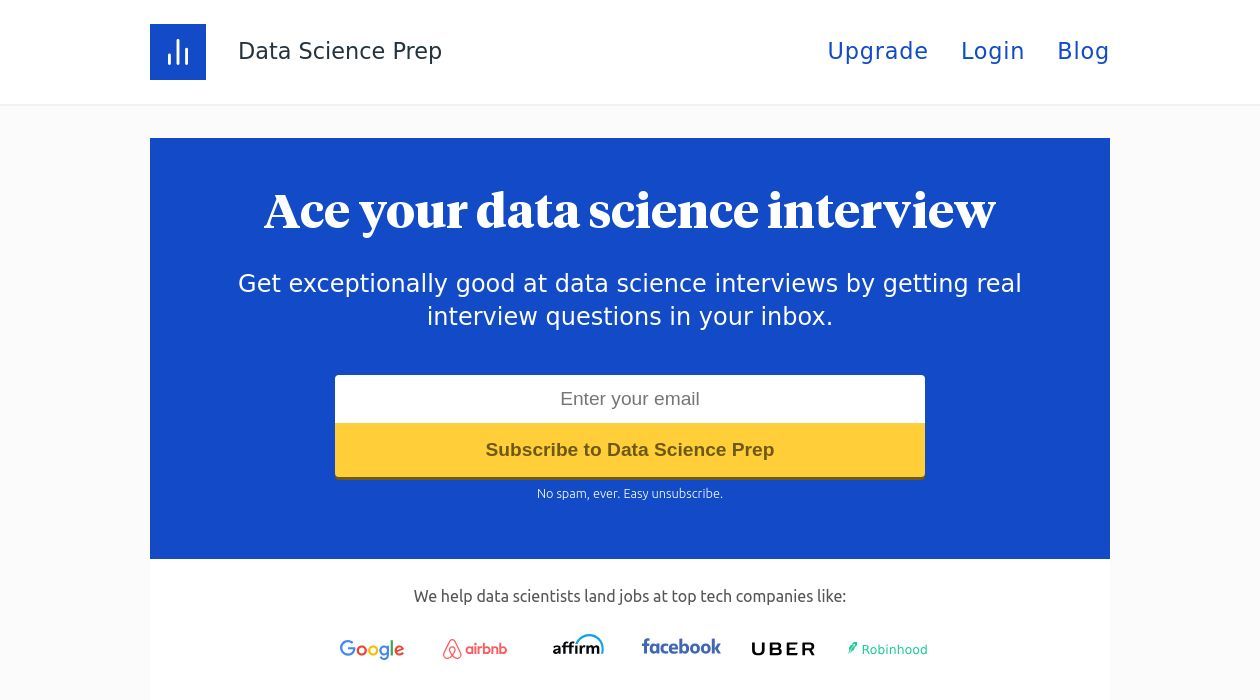
Task: Click the Facebook logo
Action: (681, 647)
